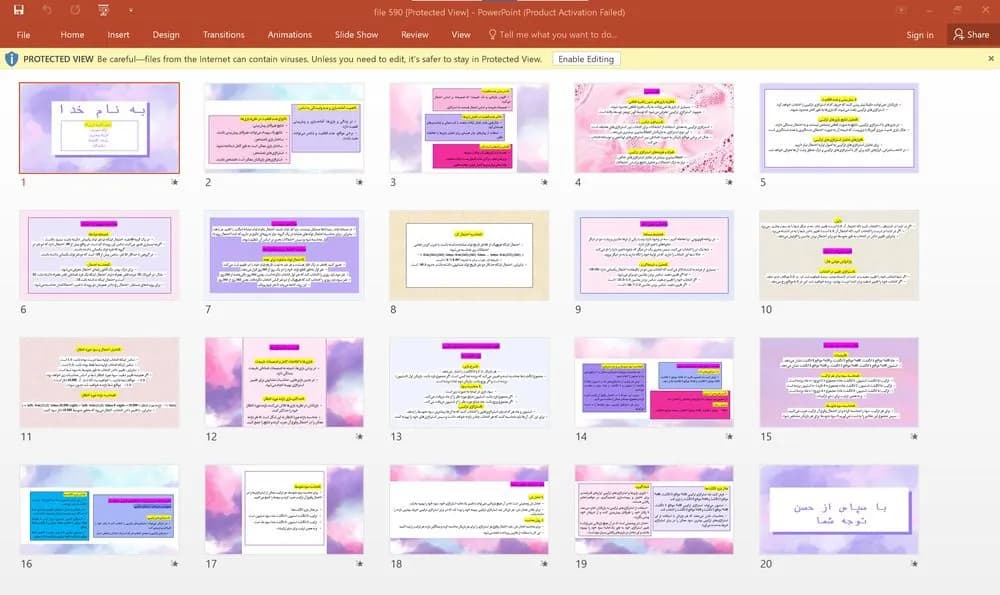Viewport: 1000px width, 595px height.
Task: Select the final slide 20 thumbnail
Action: tap(839, 510)
